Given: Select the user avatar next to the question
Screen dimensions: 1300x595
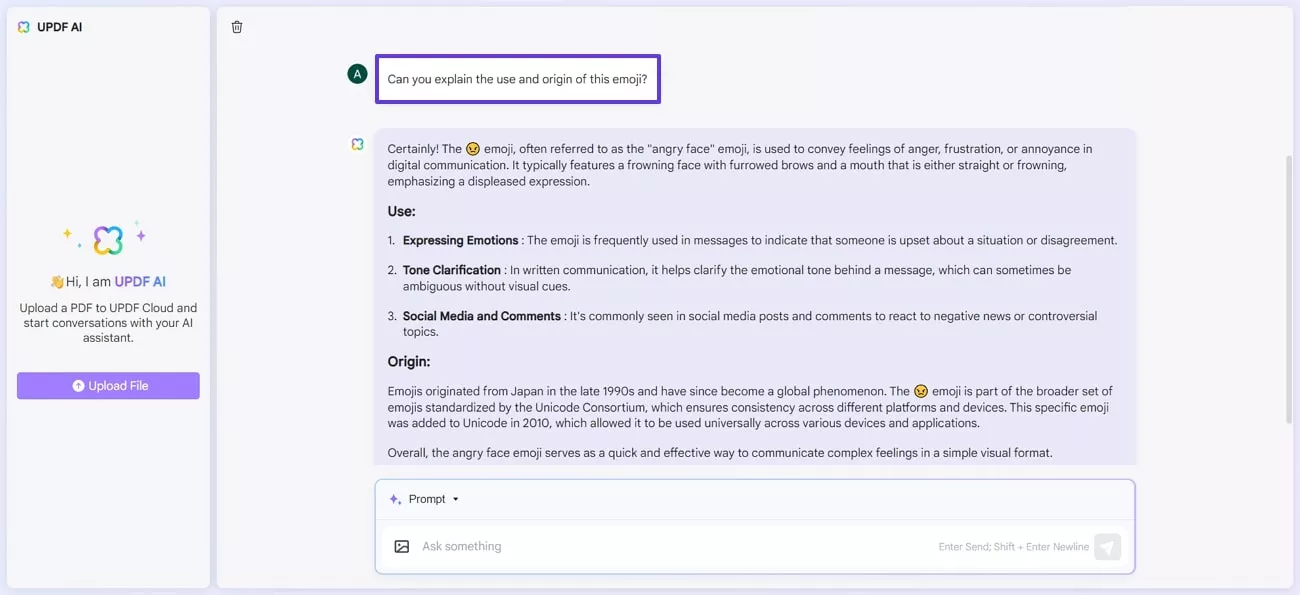Looking at the screenshot, I should [x=357, y=73].
